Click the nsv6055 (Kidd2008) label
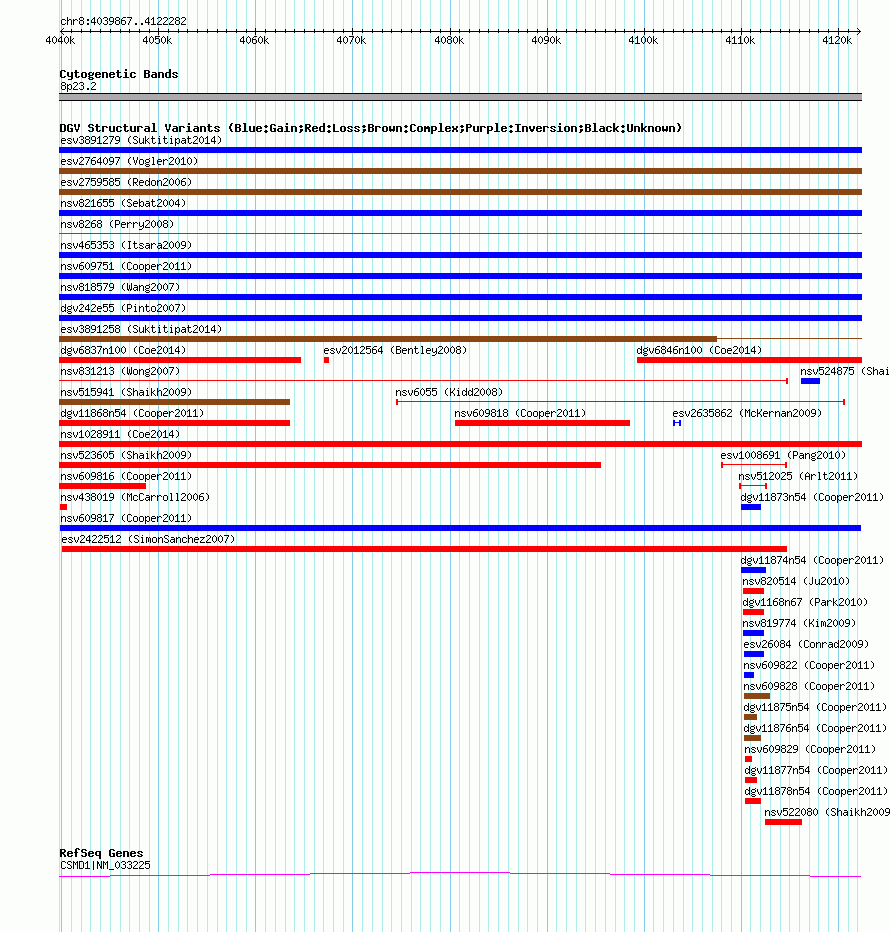The width and height of the screenshot is (890, 932). (449, 392)
